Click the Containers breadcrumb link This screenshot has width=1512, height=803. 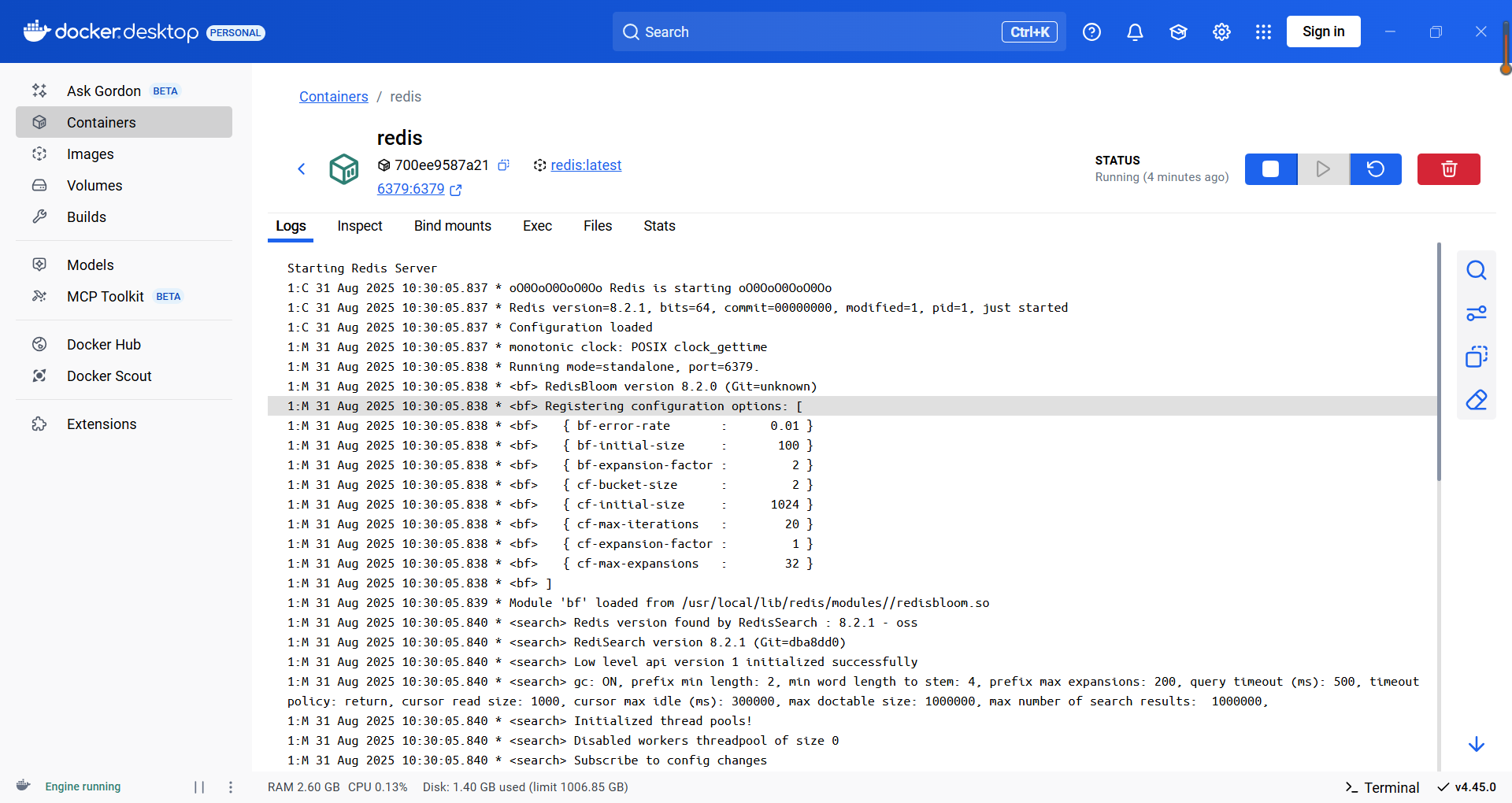pyautogui.click(x=333, y=96)
